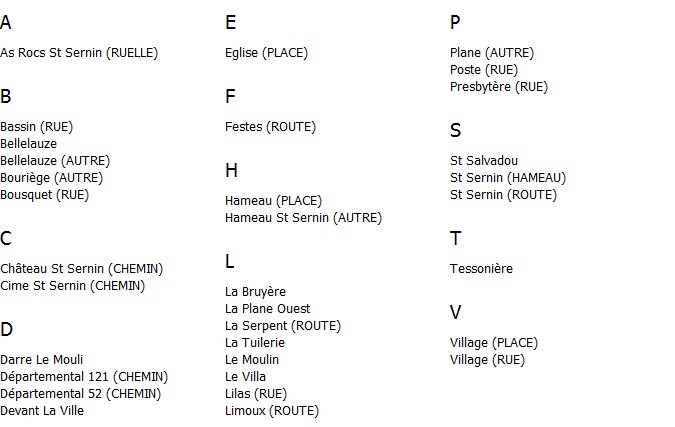Select St Sernin (HAMEAU)

(x=508, y=178)
